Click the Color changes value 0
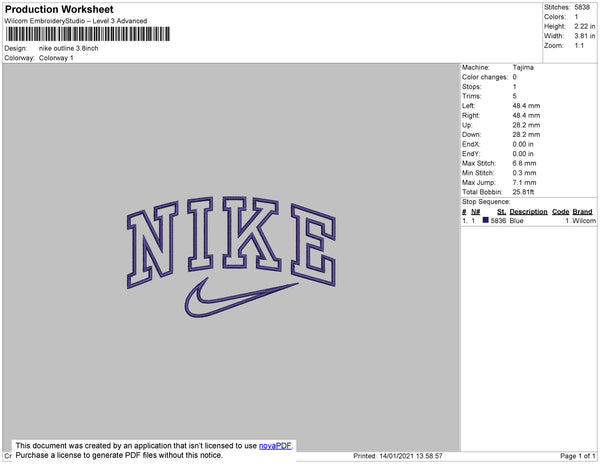 [x=514, y=77]
